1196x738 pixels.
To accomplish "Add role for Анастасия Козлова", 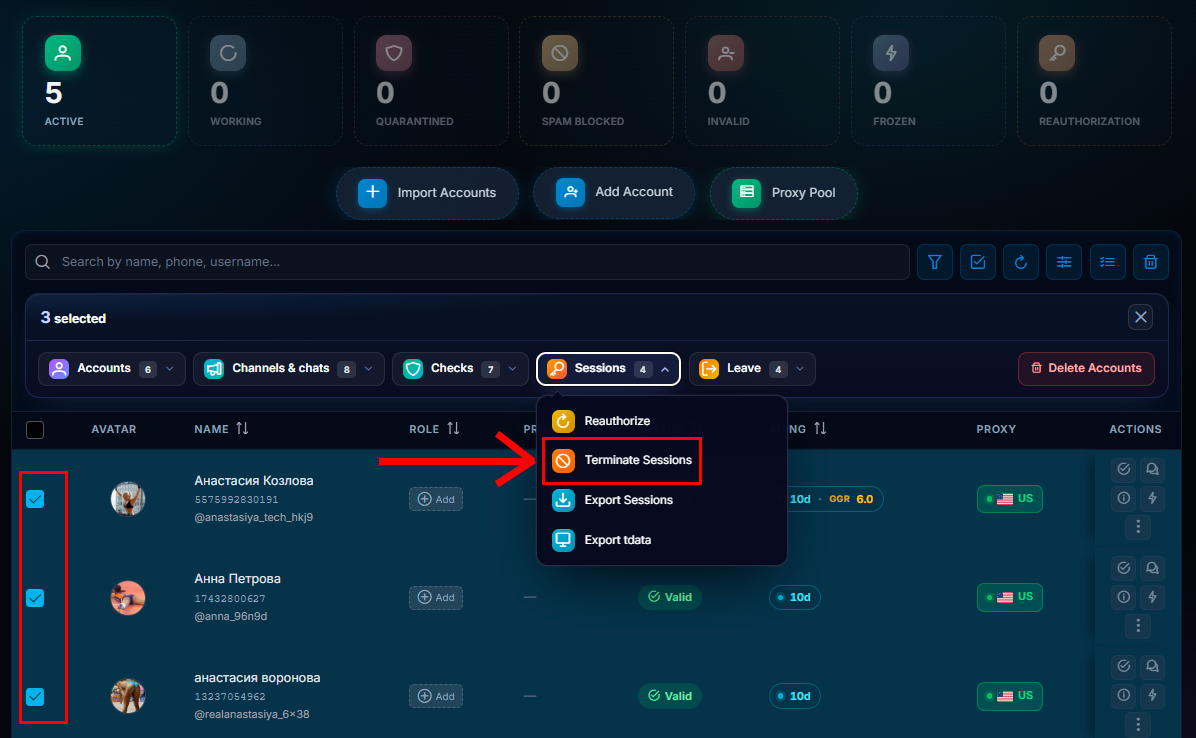I will point(436,499).
